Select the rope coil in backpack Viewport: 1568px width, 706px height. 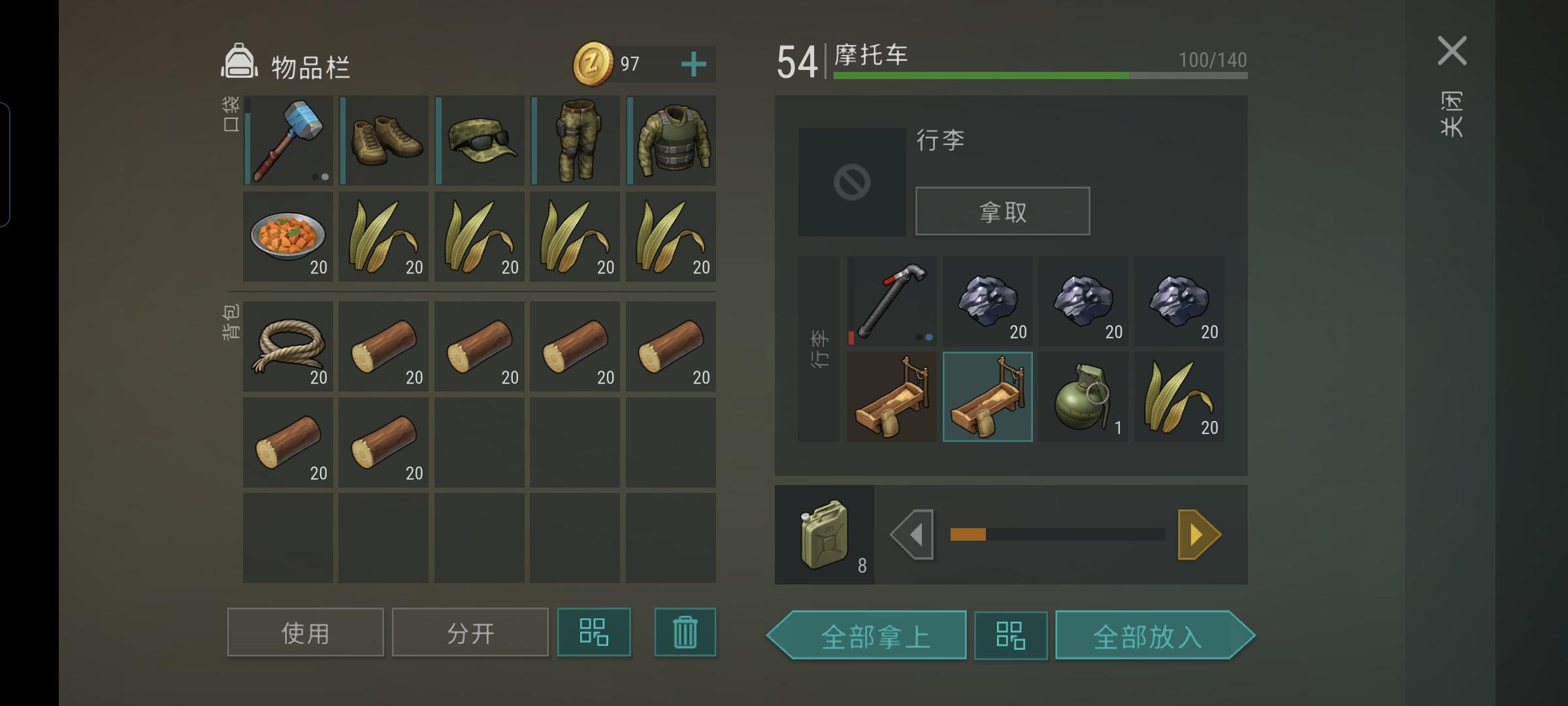tap(288, 346)
